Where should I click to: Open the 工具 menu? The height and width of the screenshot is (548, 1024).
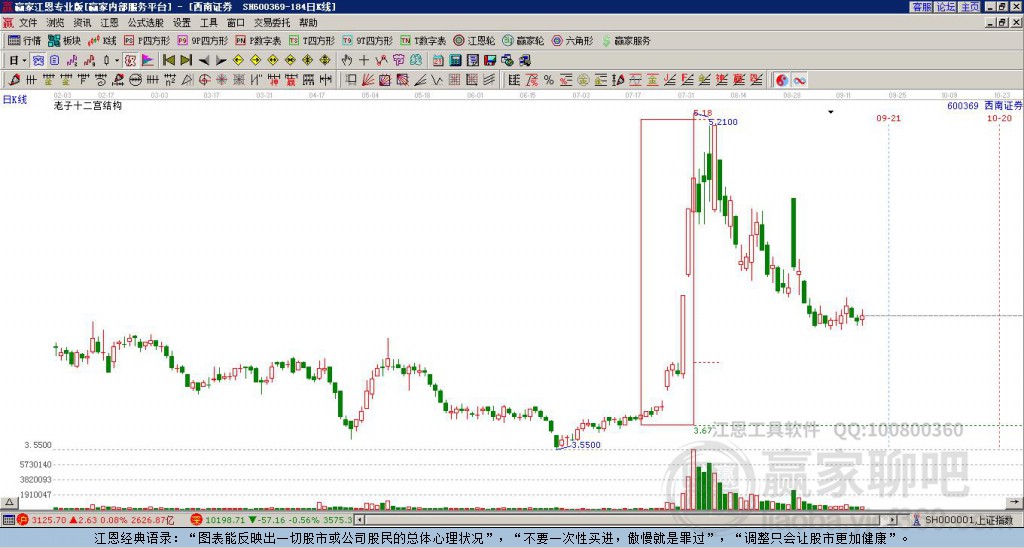point(209,23)
